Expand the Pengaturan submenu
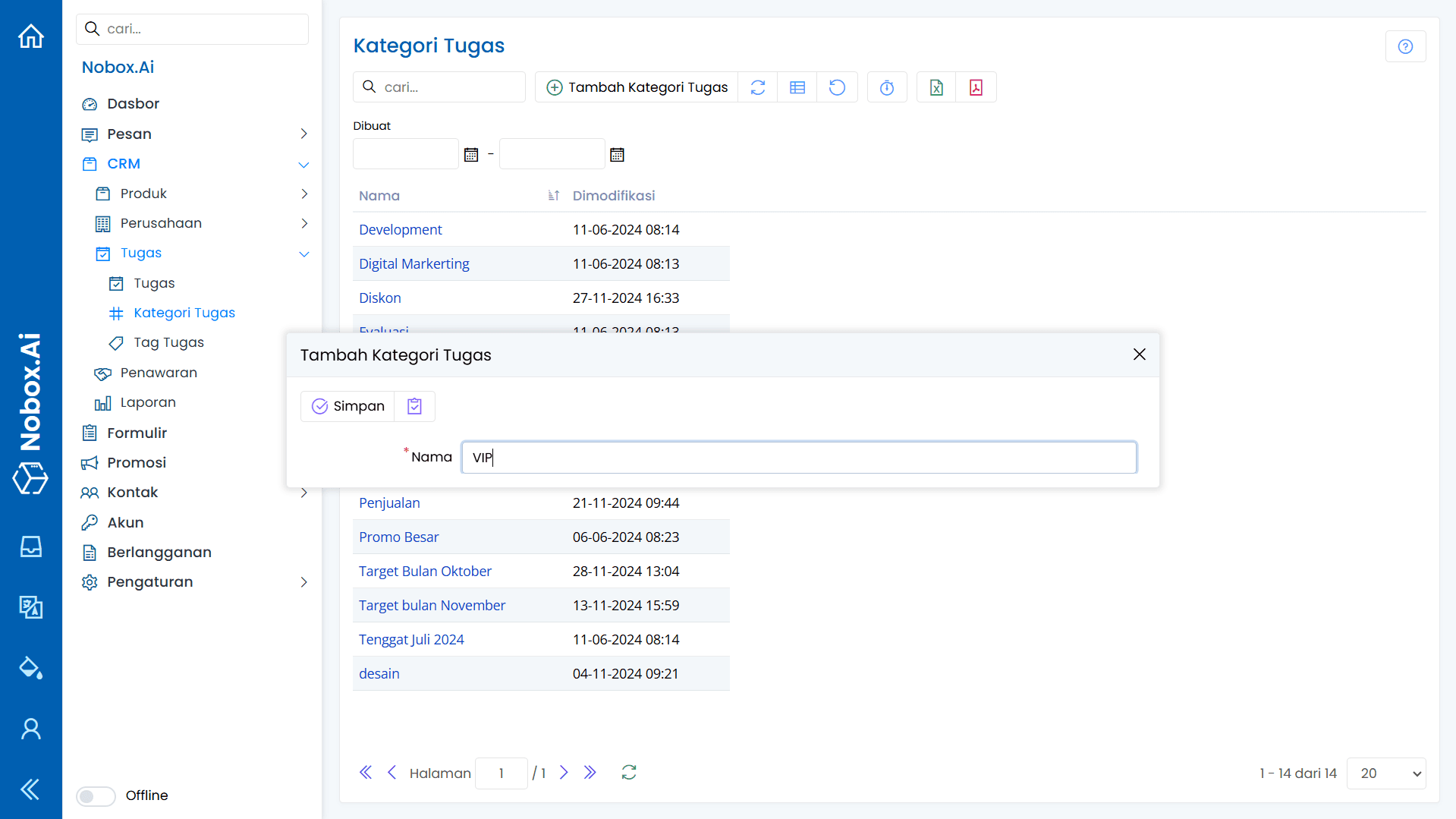Viewport: 1456px width, 819px height. coord(303,582)
